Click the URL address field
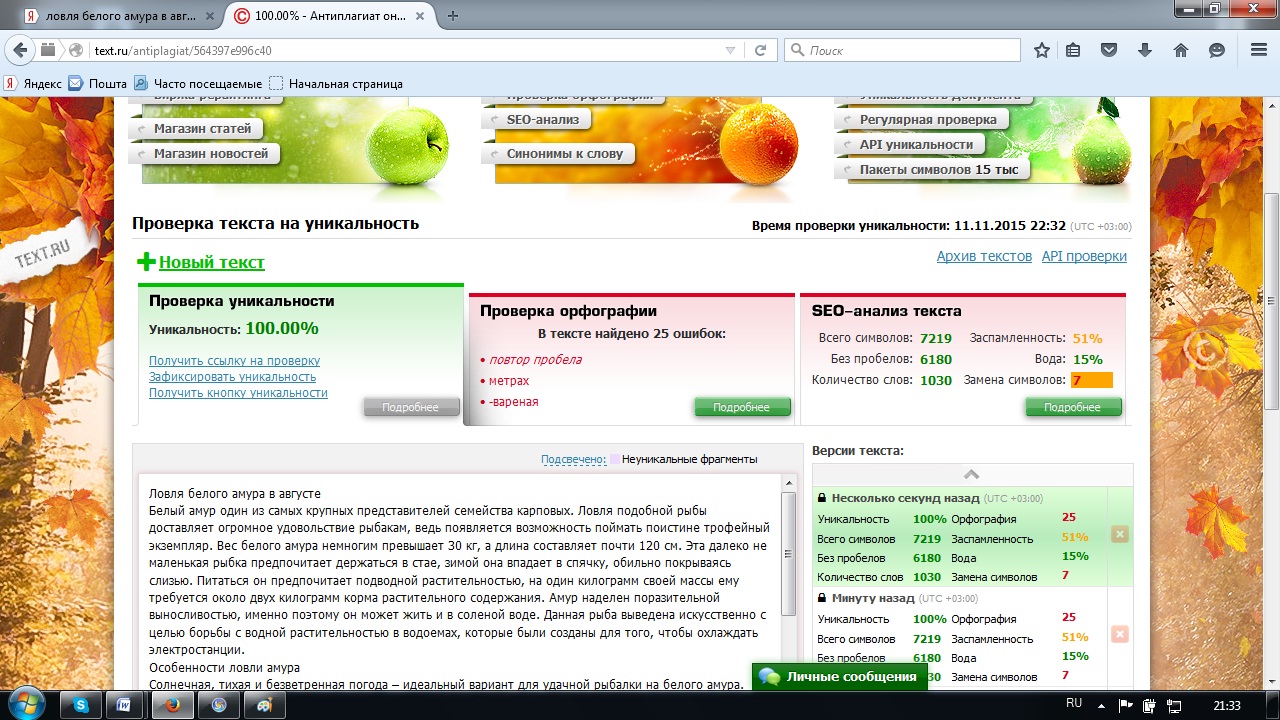Image resolution: width=1280 pixels, height=720 pixels. (405, 50)
